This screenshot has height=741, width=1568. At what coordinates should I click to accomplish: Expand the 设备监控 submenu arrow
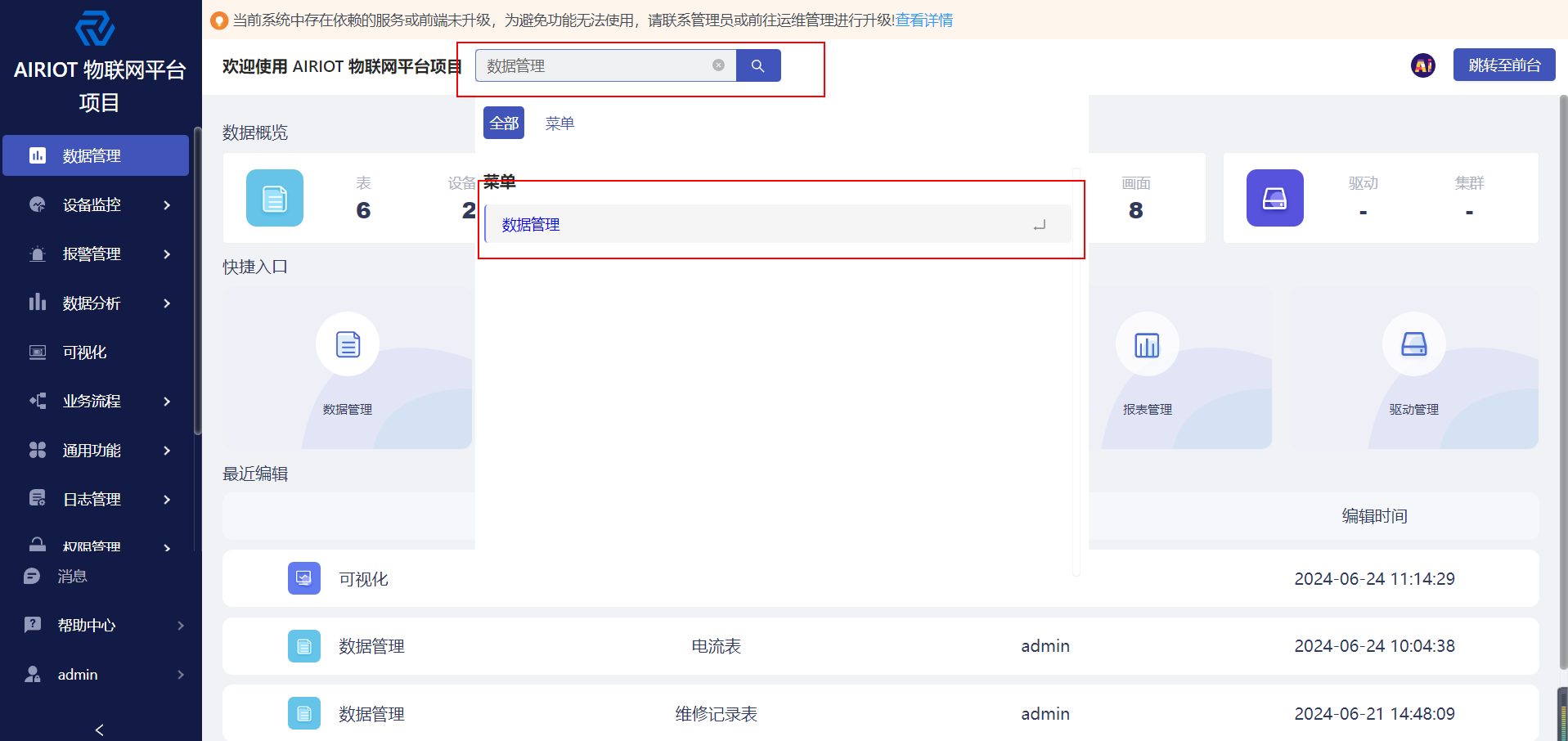167,204
